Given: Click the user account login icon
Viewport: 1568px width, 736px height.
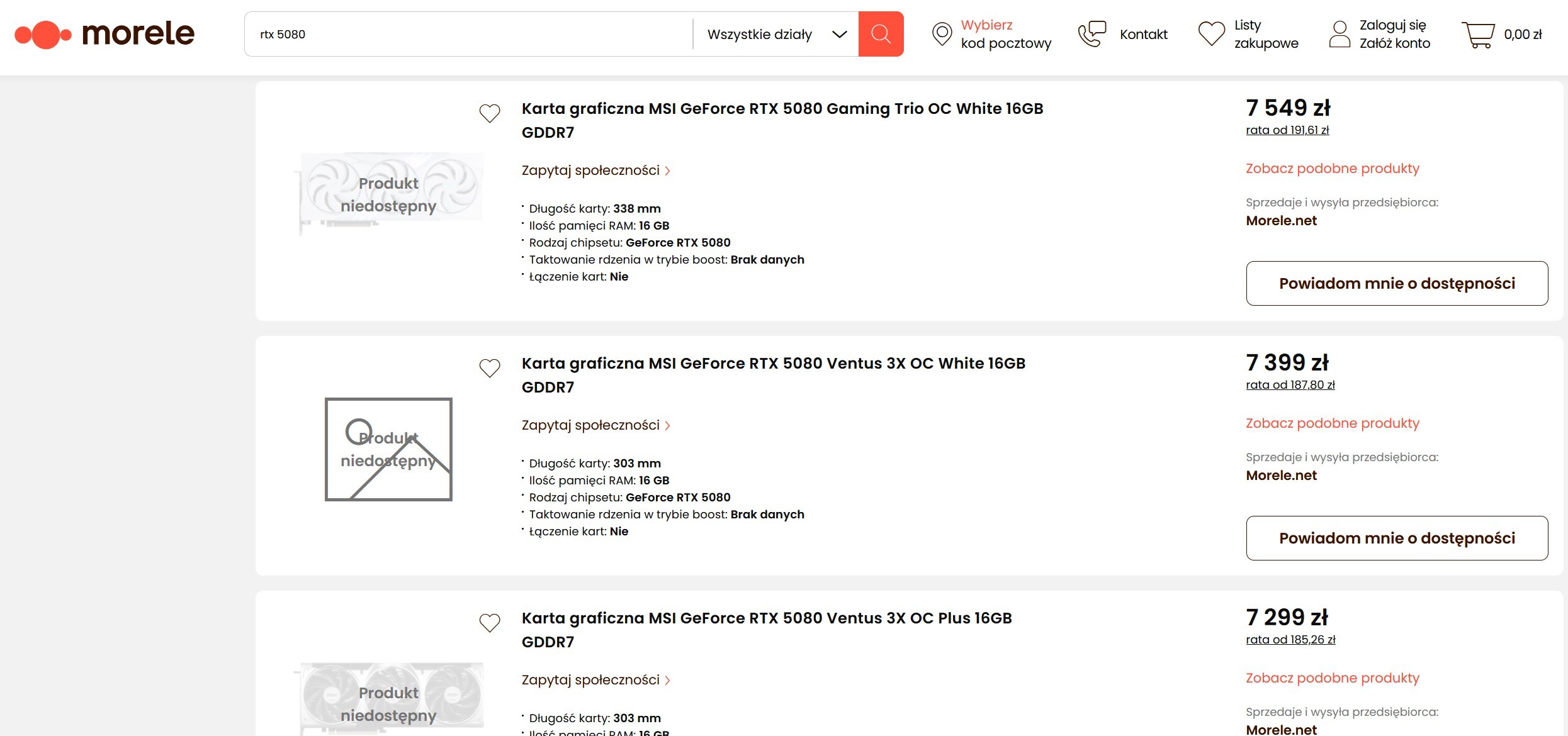Looking at the screenshot, I should coord(1340,34).
